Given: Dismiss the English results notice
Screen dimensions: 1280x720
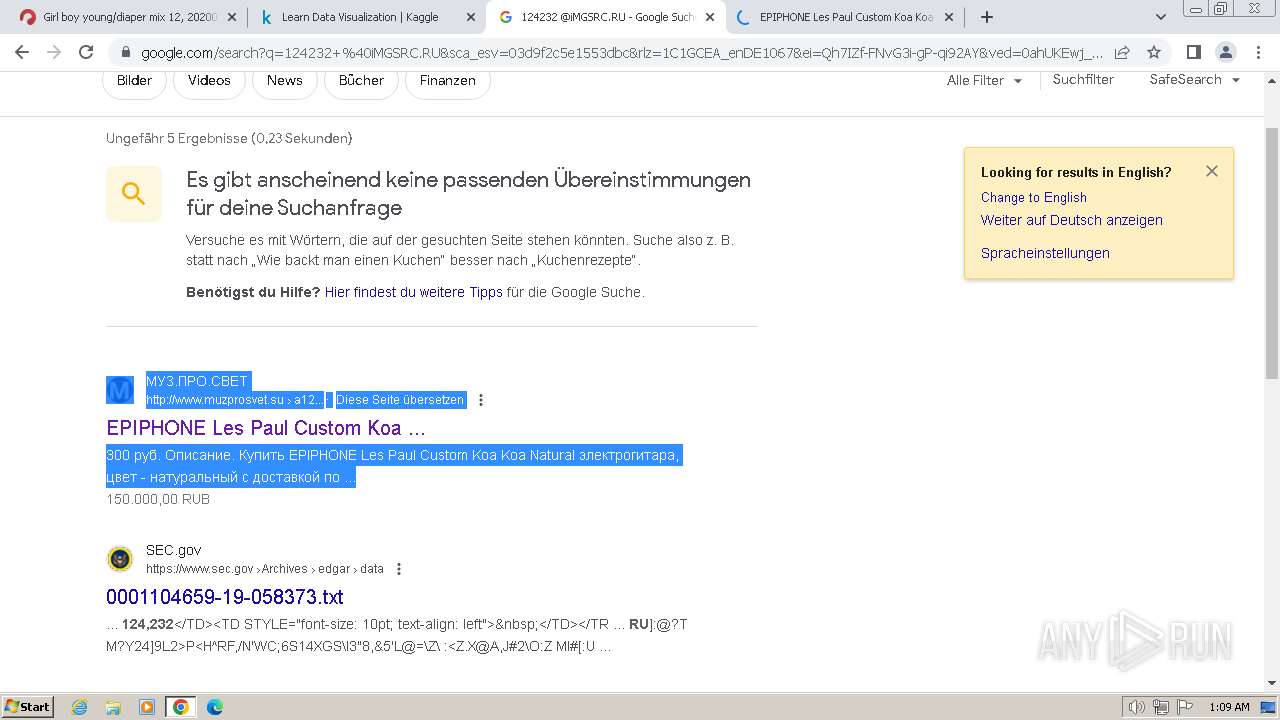Looking at the screenshot, I should click(x=1211, y=171).
